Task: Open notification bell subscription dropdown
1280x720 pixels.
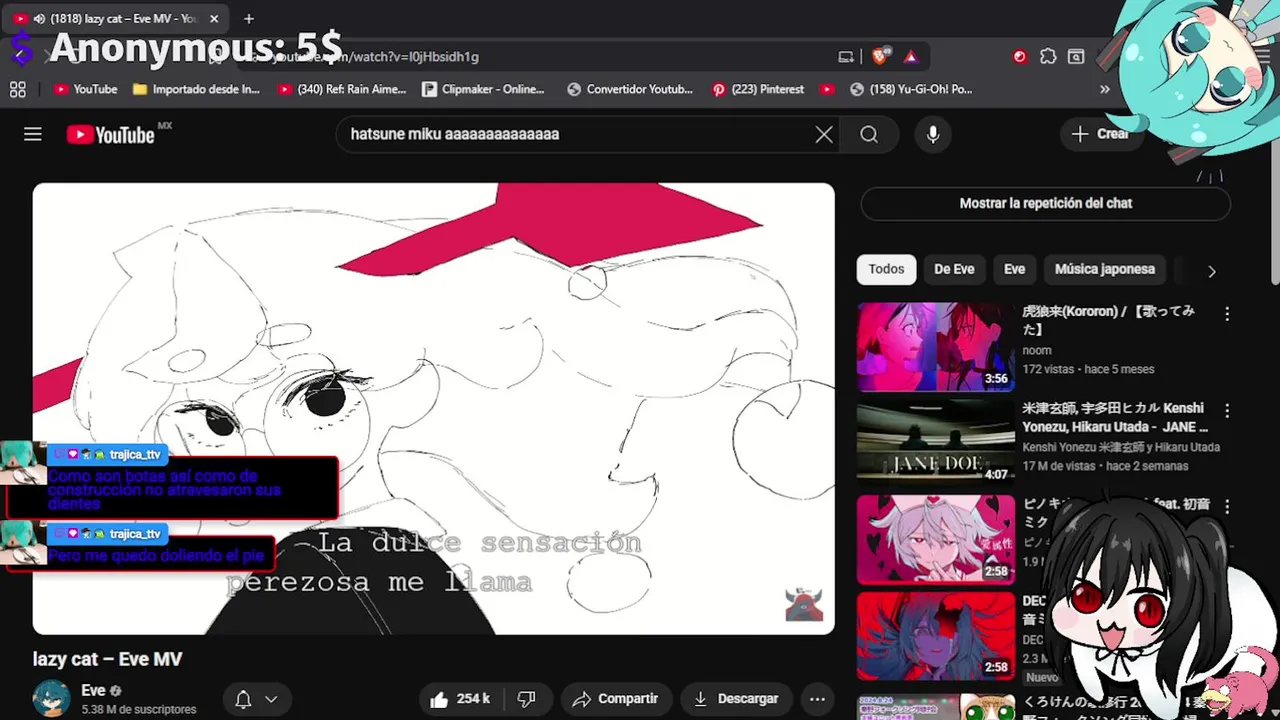Action: point(256,699)
